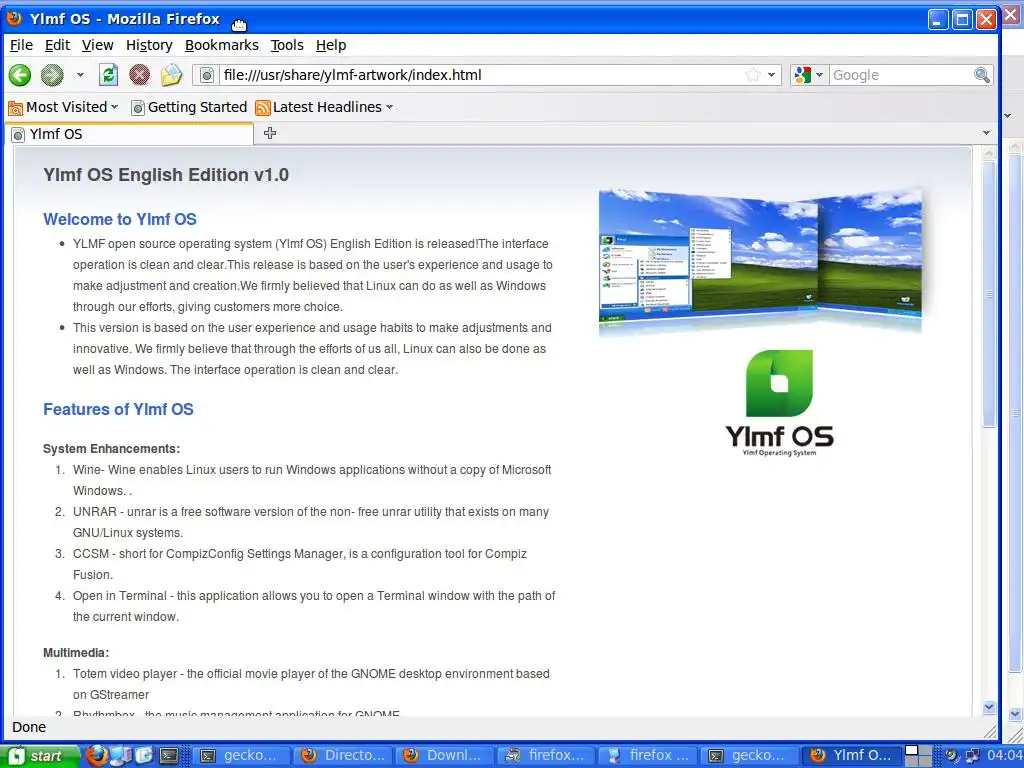
Task: Stop loading with the red X button
Action: 139,74
